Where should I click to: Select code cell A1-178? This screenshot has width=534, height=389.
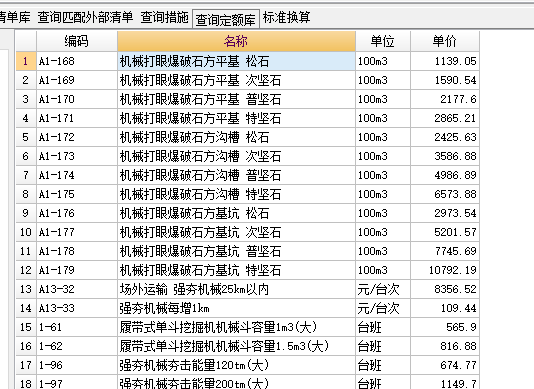point(77,251)
